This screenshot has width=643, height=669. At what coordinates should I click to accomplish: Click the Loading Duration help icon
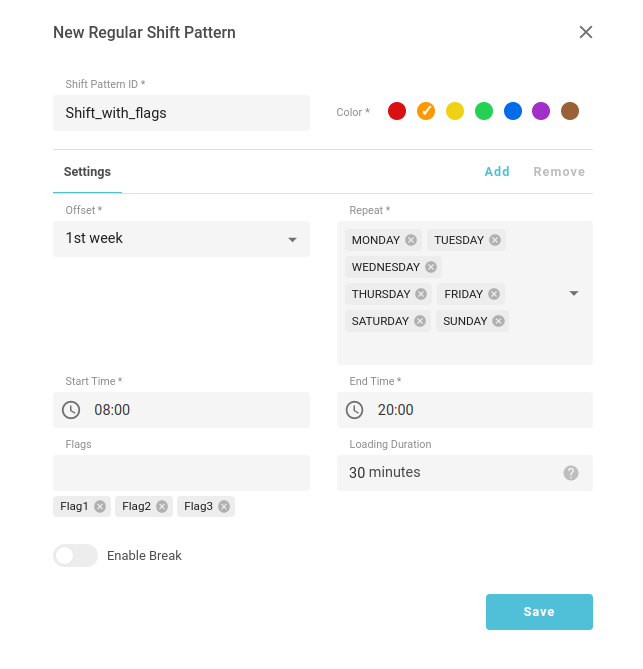click(x=571, y=473)
